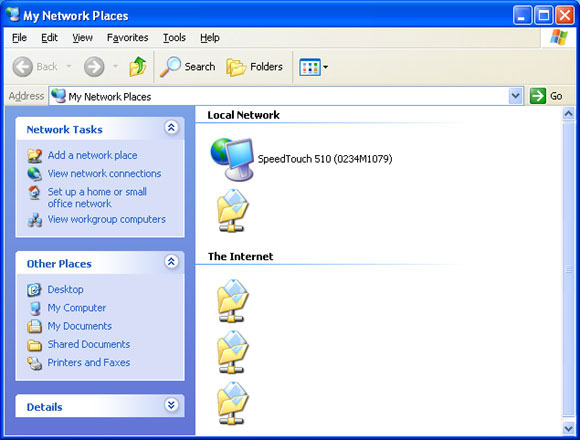
Task: Click View workgroup computers link
Action: [x=107, y=219]
